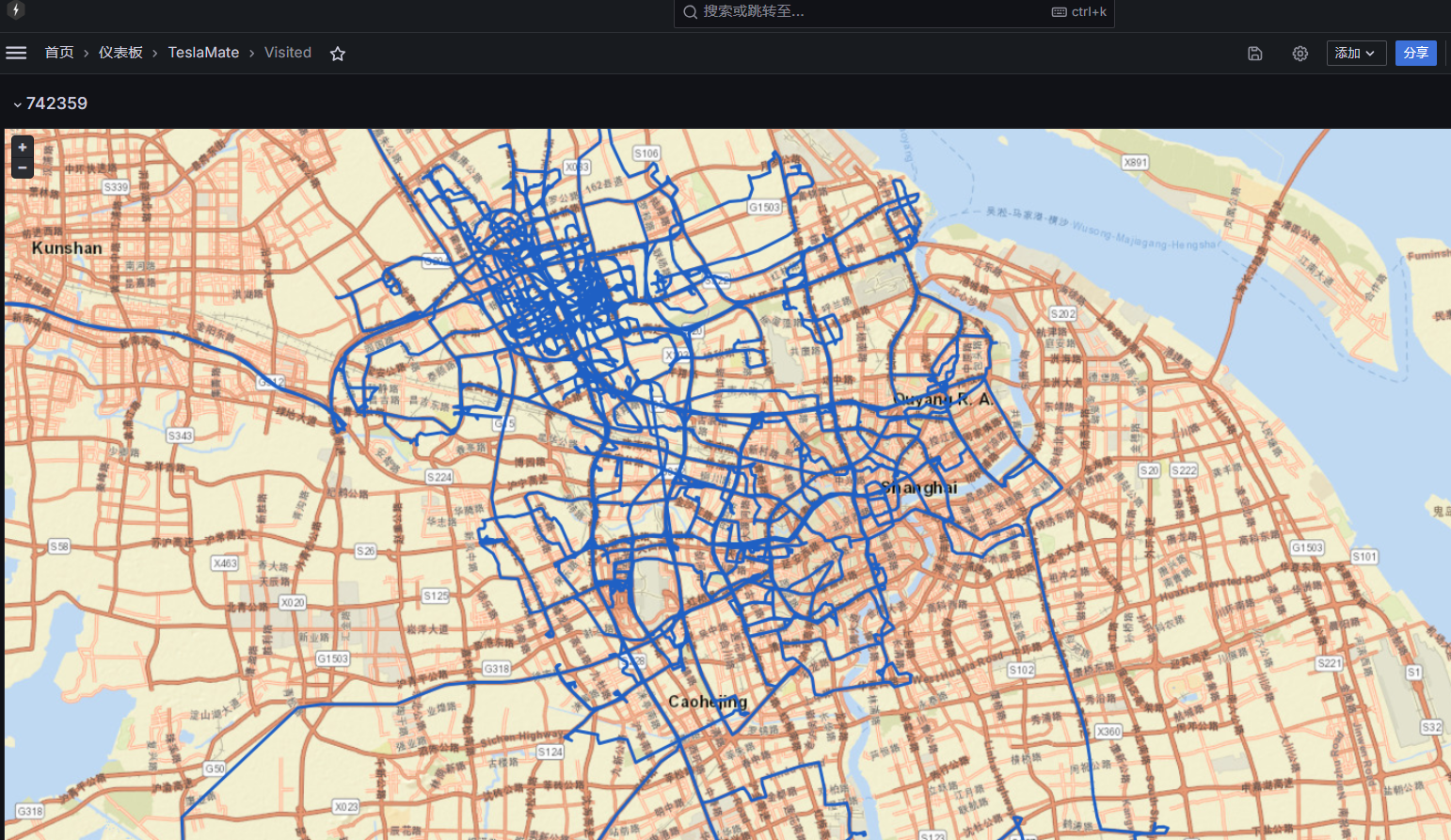Zoom out on the map with minus button
1451x840 pixels.
click(x=23, y=167)
